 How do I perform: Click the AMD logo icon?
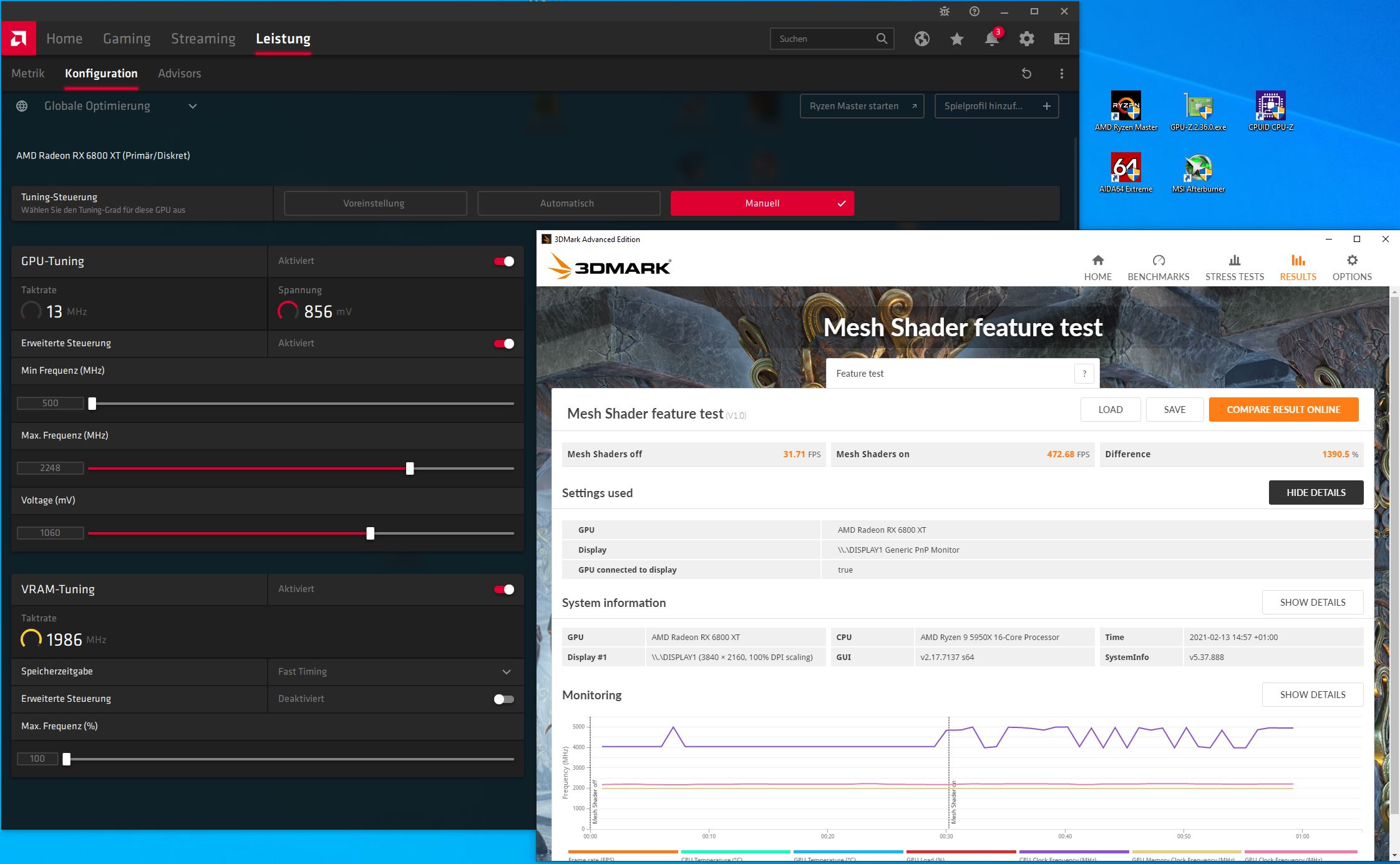[x=18, y=39]
